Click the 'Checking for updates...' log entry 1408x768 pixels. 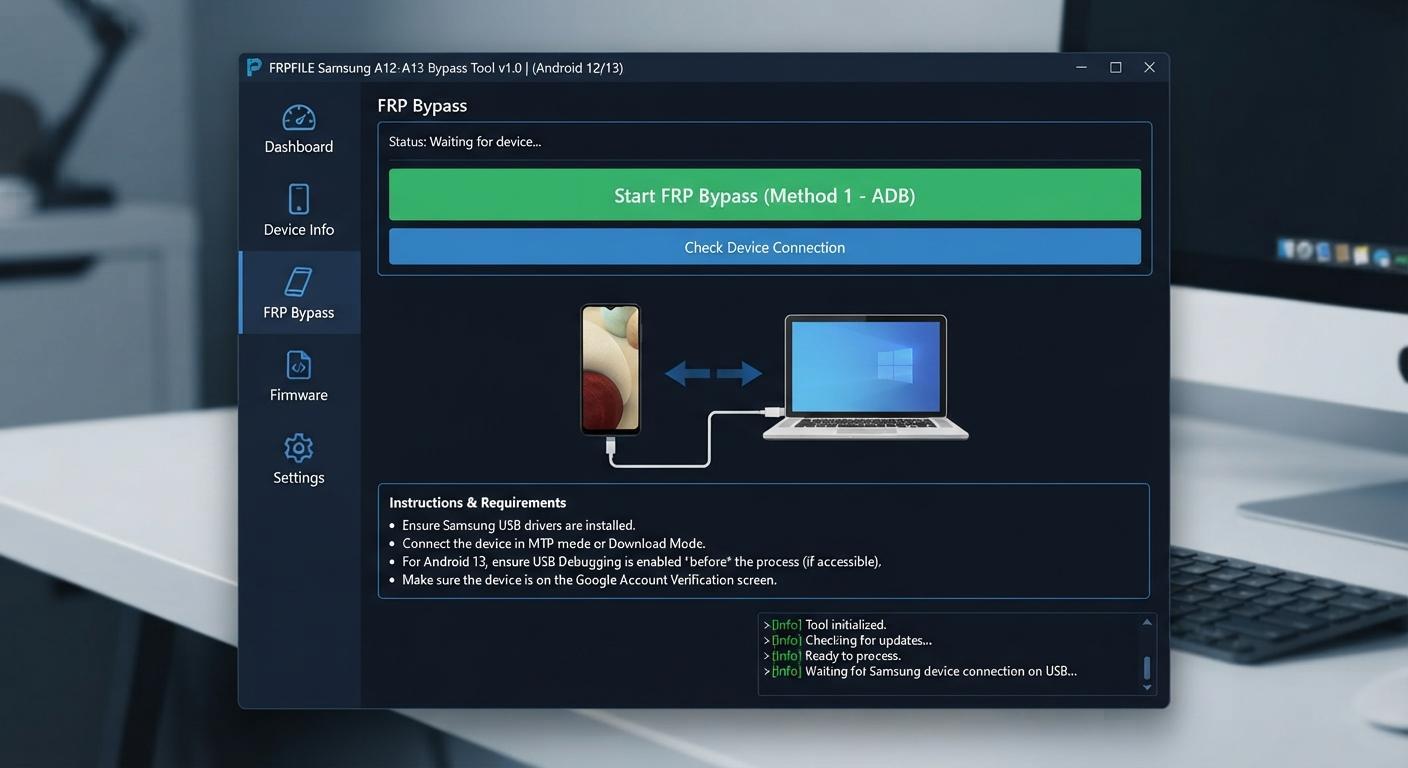pos(848,640)
